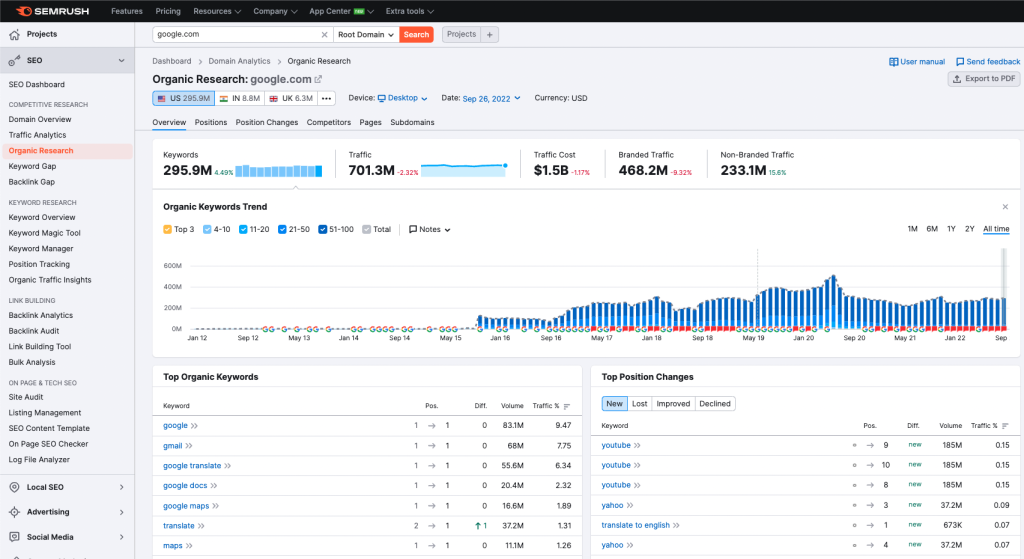The height and width of the screenshot is (559, 1024).
Task: Switch to the Competitors tab
Action: pos(328,122)
